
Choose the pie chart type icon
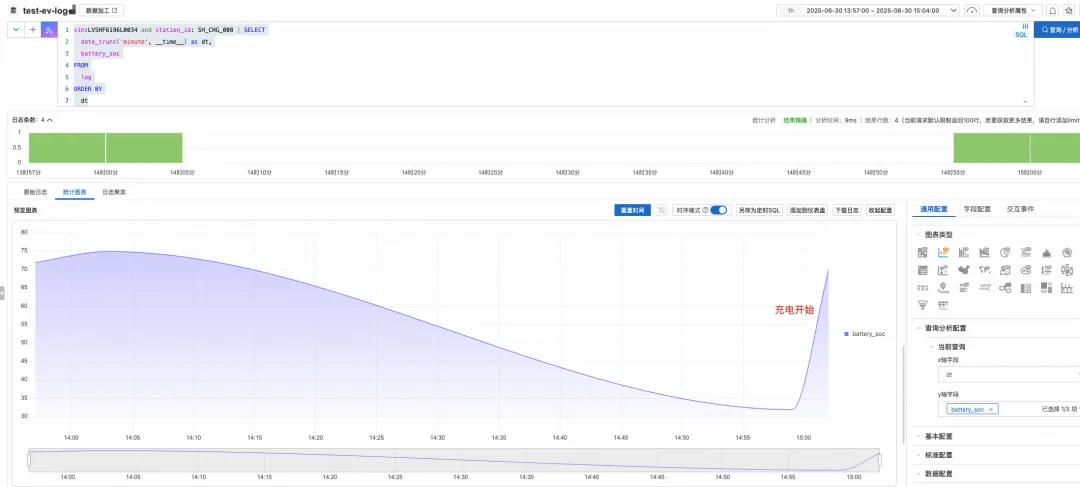pos(1005,252)
